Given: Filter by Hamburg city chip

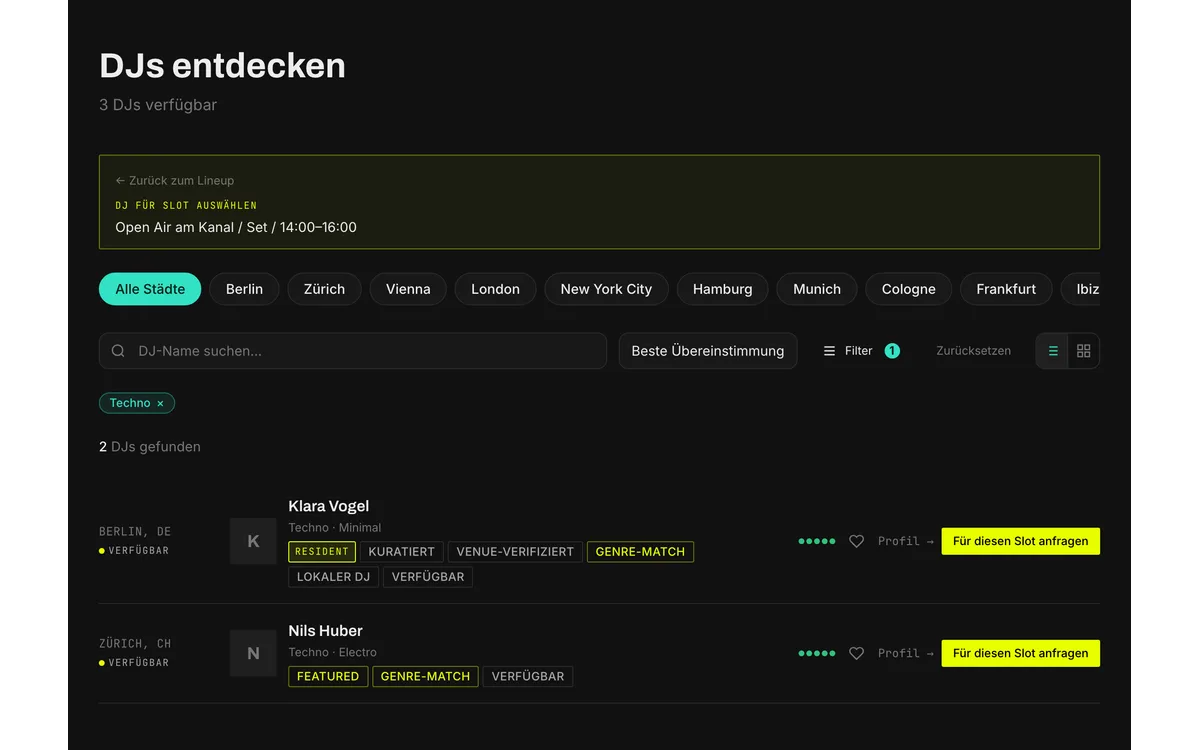Looking at the screenshot, I should [722, 289].
